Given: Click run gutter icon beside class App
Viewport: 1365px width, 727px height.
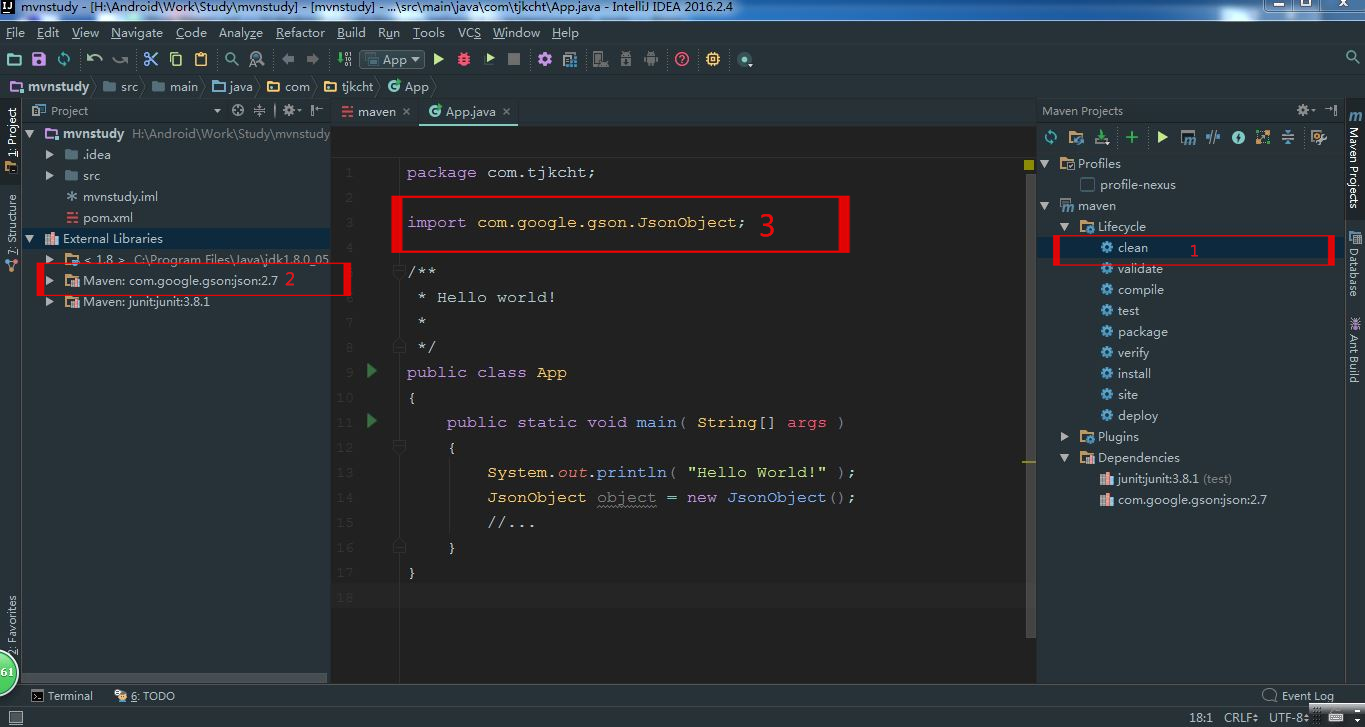Looking at the screenshot, I should 372,371.
